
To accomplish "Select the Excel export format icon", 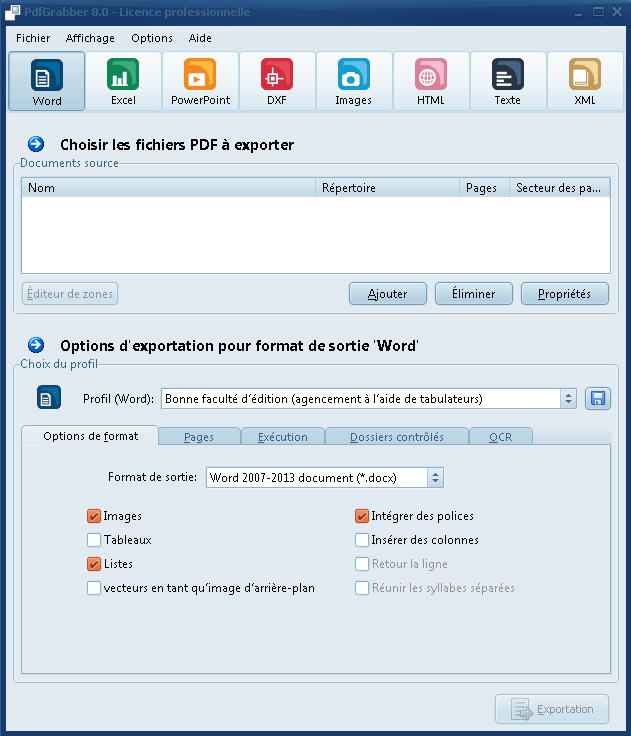I will click(123, 81).
